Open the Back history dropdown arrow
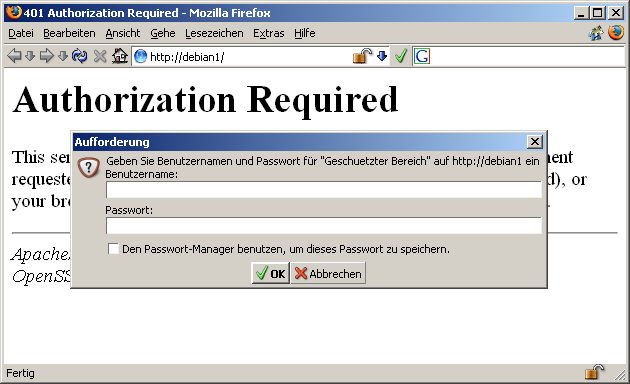 (30, 56)
